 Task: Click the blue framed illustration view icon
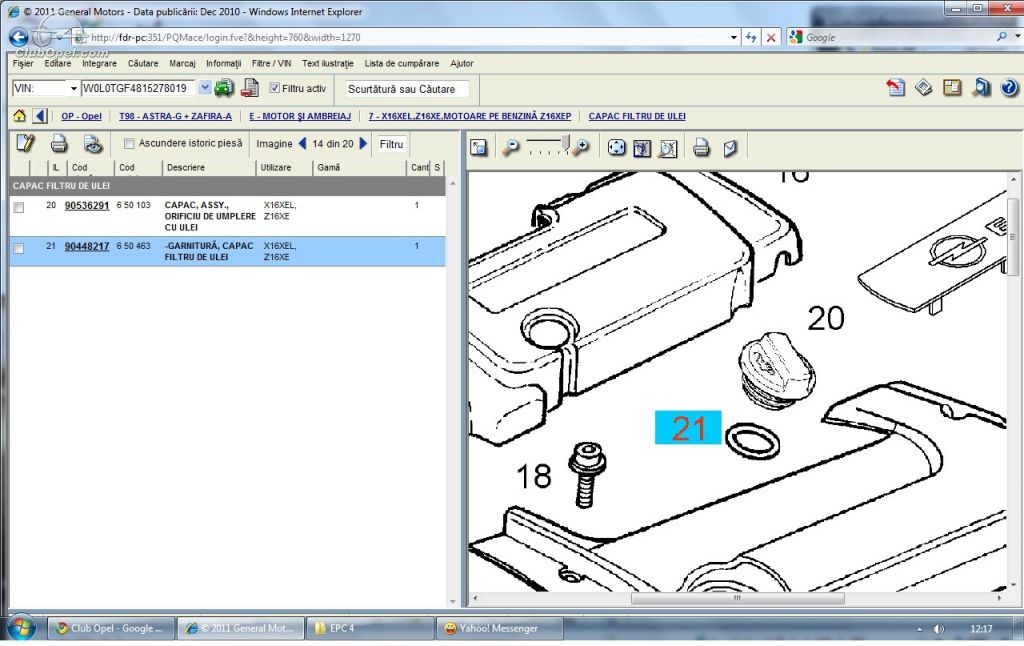[x=641, y=148]
